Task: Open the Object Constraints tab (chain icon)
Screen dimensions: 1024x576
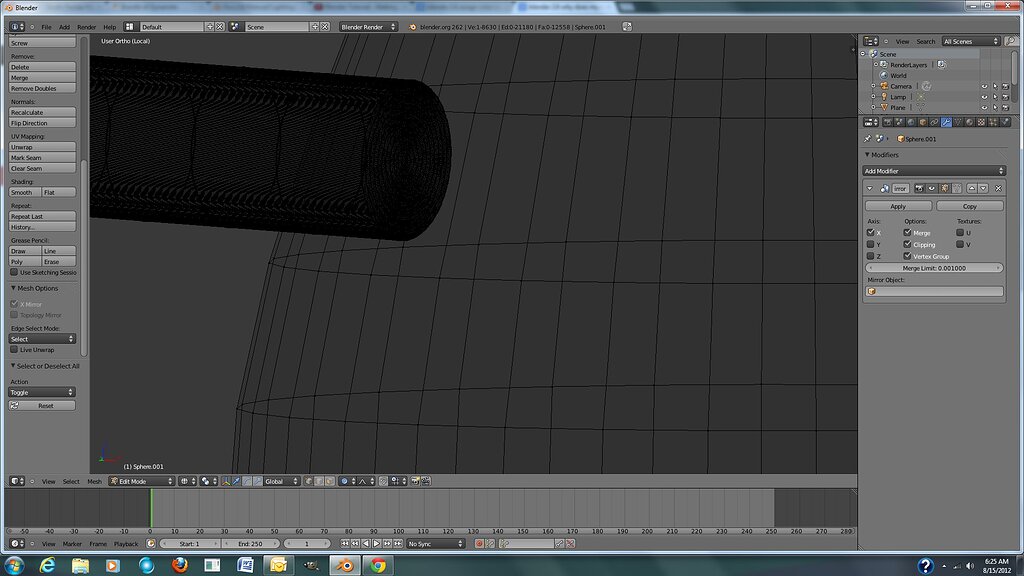Action: (934, 122)
